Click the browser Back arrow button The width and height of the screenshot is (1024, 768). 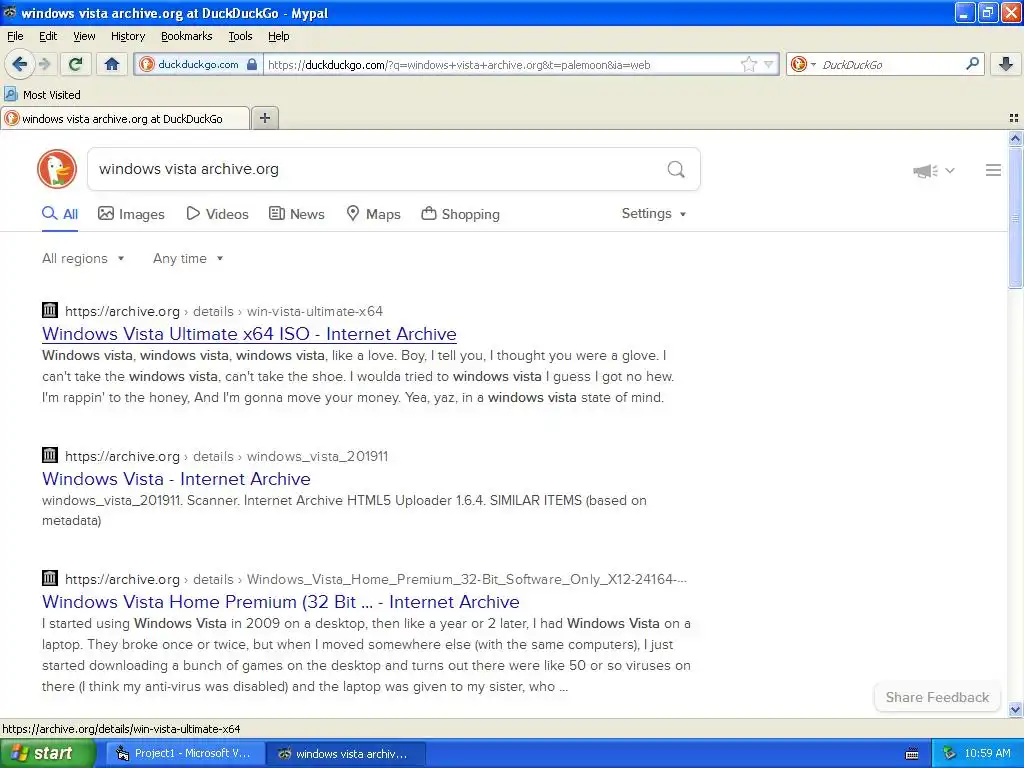pyautogui.click(x=20, y=64)
